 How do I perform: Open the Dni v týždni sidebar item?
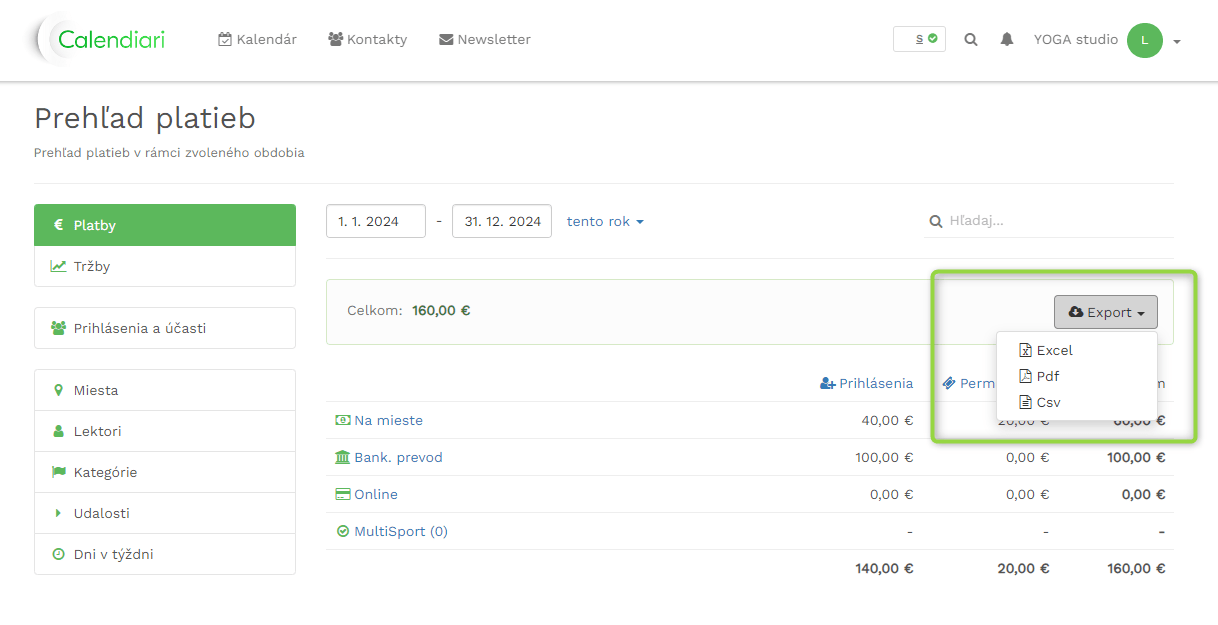point(165,554)
